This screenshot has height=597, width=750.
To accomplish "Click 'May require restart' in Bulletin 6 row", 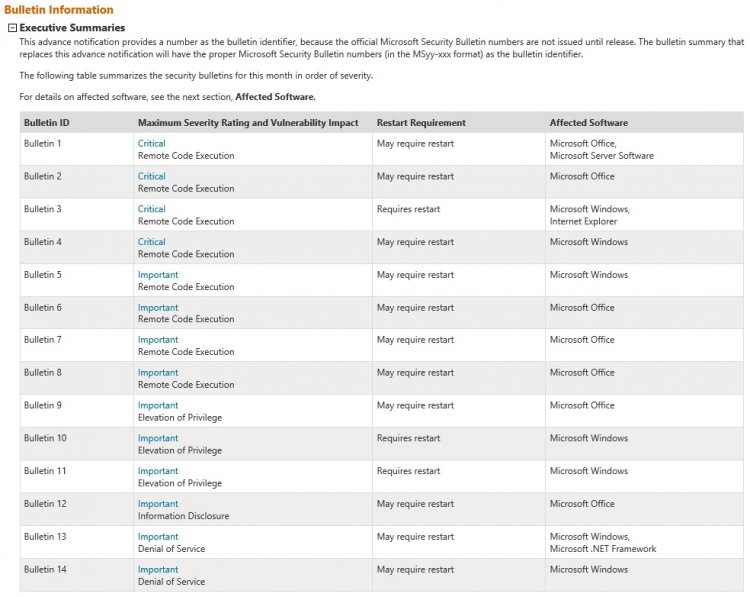I will (415, 308).
